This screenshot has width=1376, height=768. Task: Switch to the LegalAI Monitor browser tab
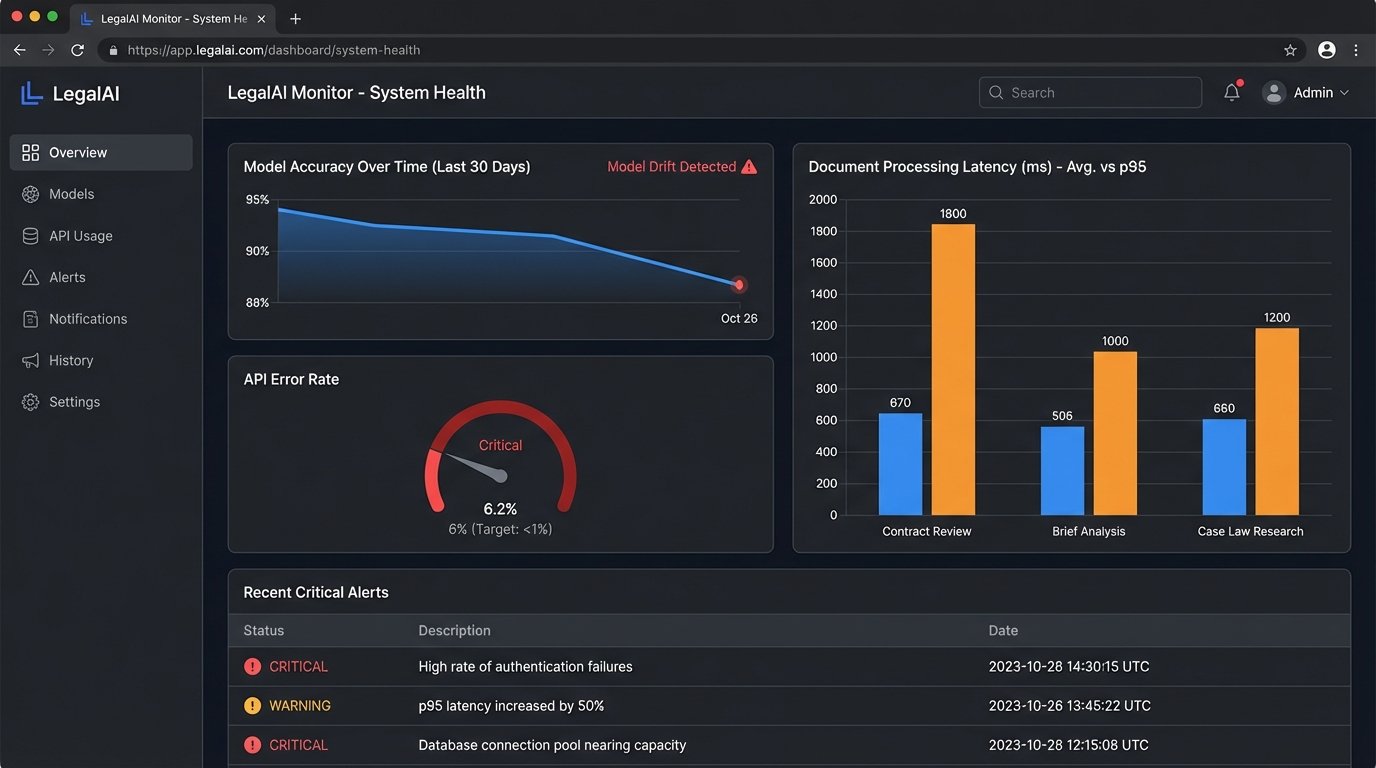click(172, 19)
